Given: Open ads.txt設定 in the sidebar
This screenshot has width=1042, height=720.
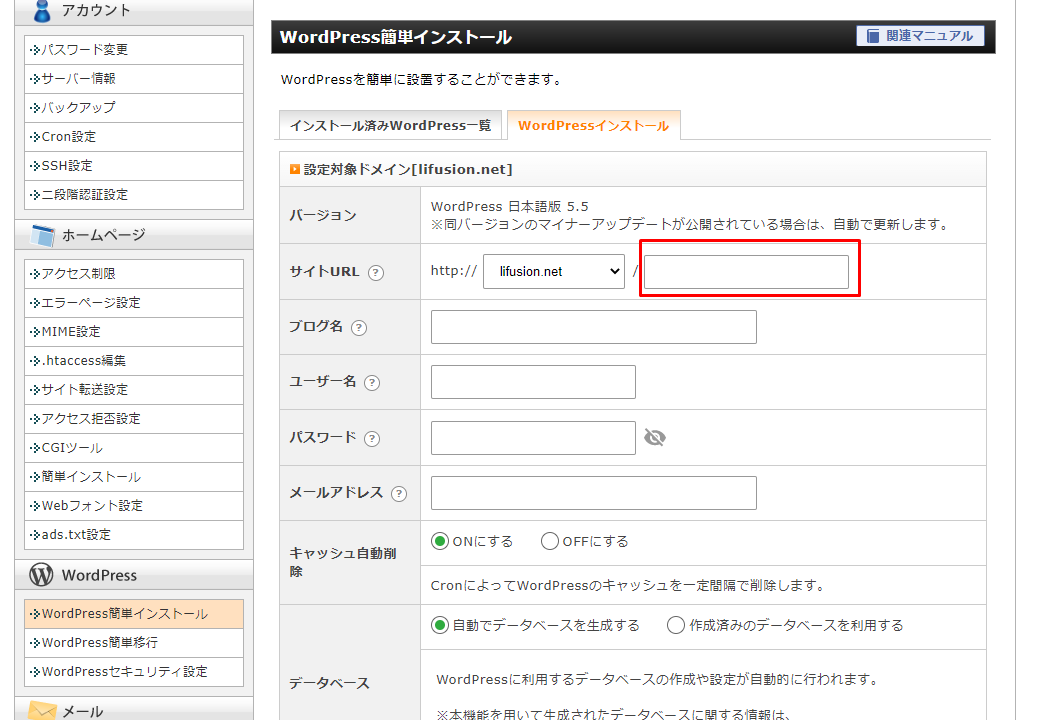Looking at the screenshot, I should click(x=134, y=535).
